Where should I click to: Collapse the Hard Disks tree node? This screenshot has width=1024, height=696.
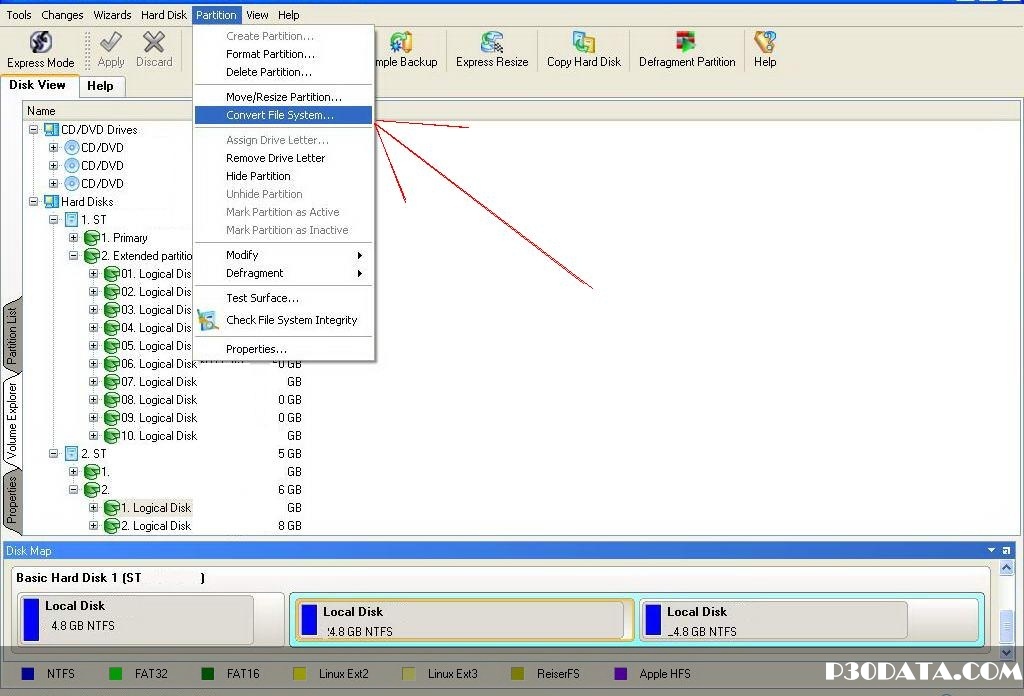coord(34,202)
